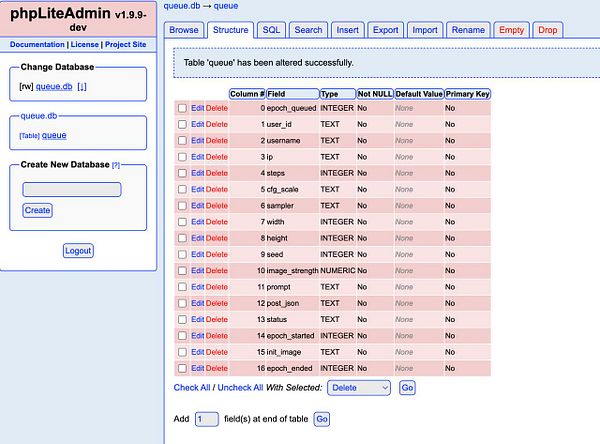Edit the seed field
The height and width of the screenshot is (444, 600).
point(197,255)
